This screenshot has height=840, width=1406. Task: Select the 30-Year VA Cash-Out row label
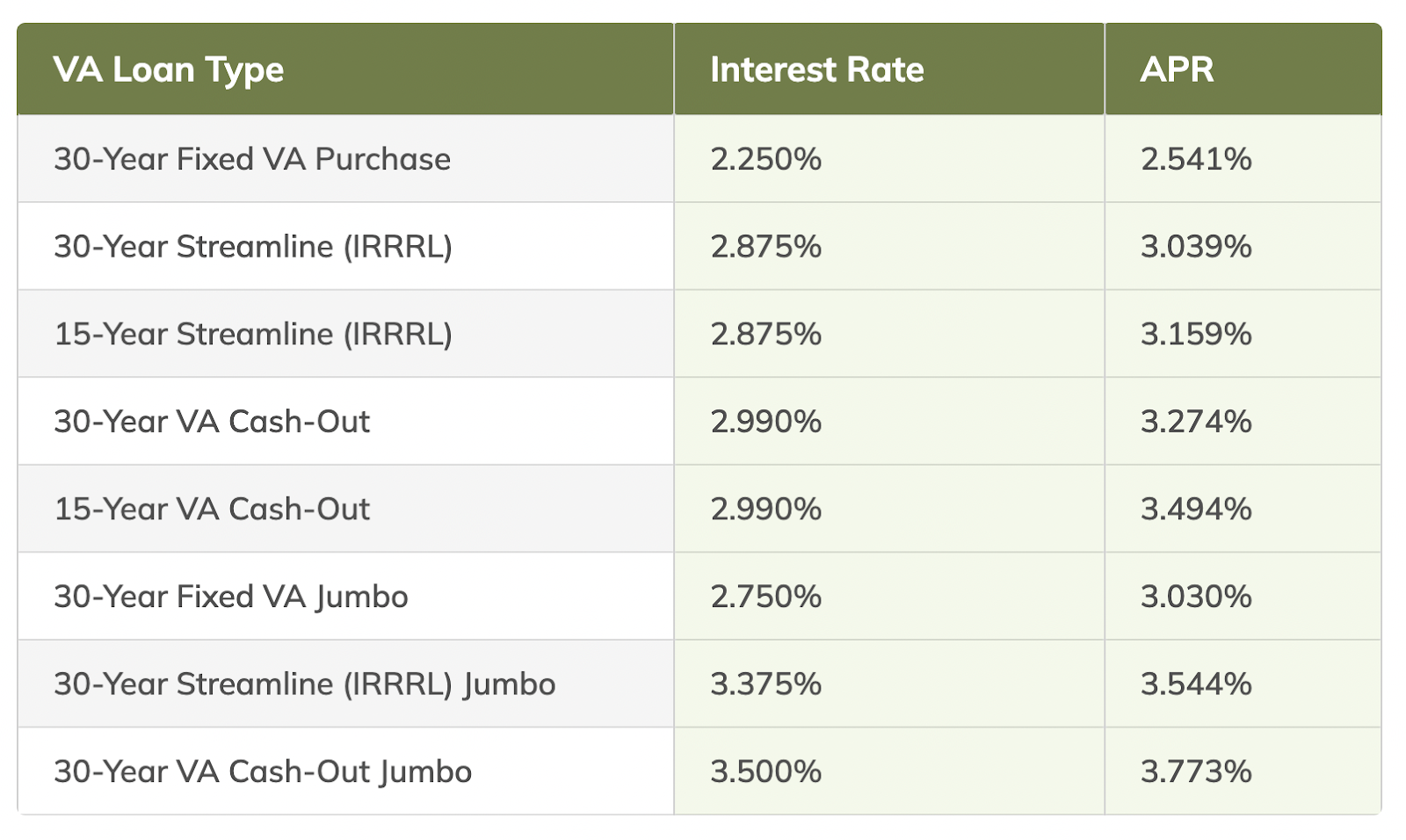[x=212, y=422]
